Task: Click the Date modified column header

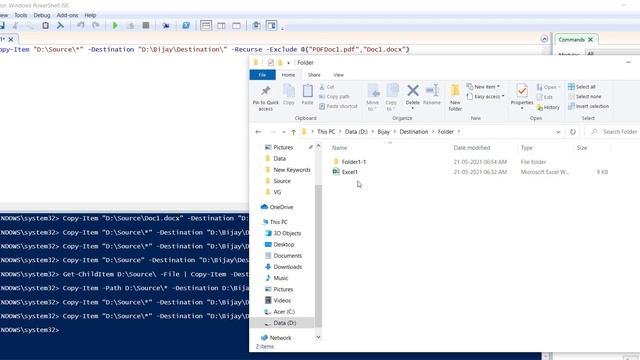Action: (472, 148)
